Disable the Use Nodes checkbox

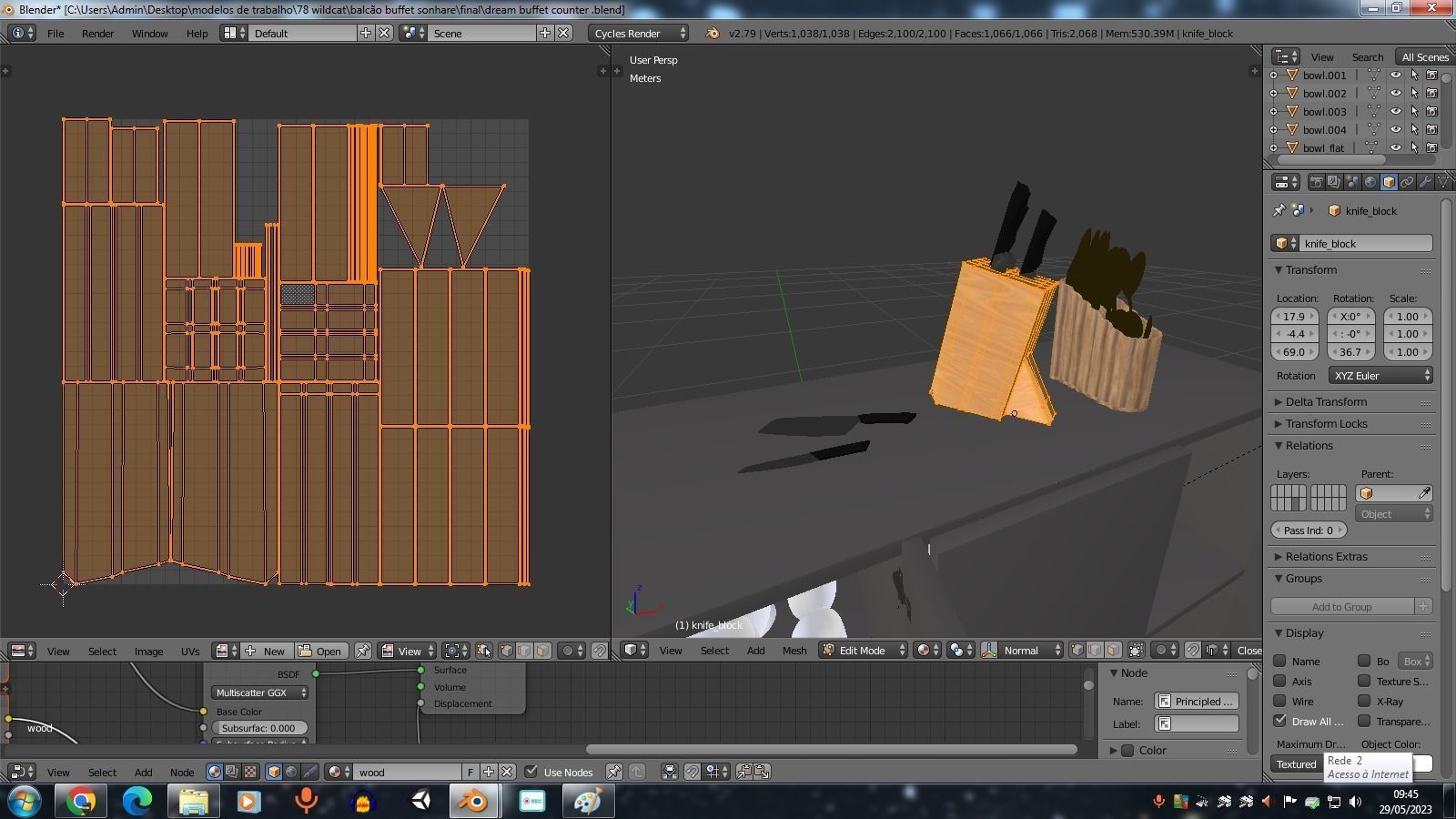531,772
